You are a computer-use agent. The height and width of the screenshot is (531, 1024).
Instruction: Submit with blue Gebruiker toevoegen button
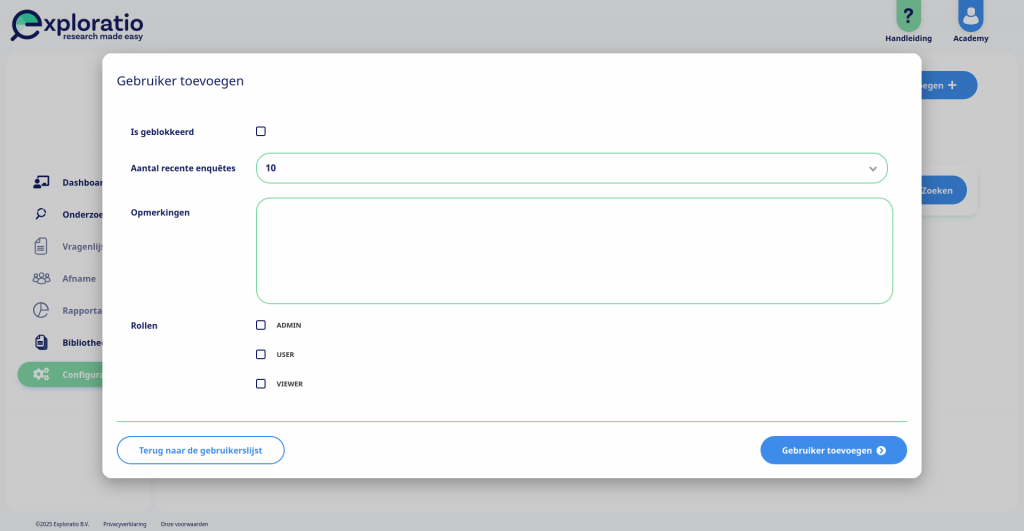[x=833, y=451]
